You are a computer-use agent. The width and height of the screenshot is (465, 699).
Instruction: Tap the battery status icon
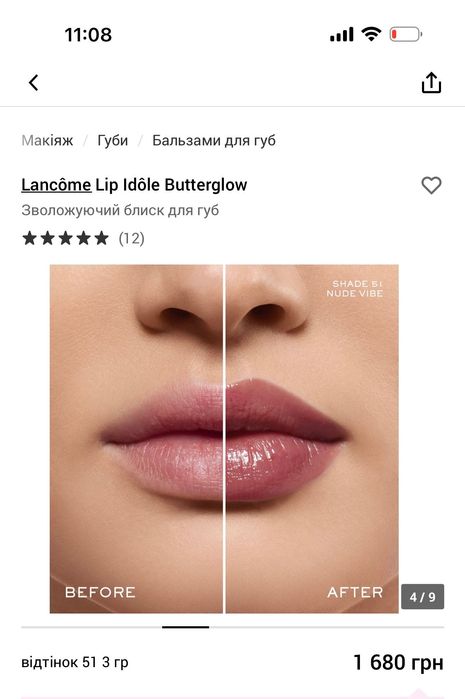(406, 34)
